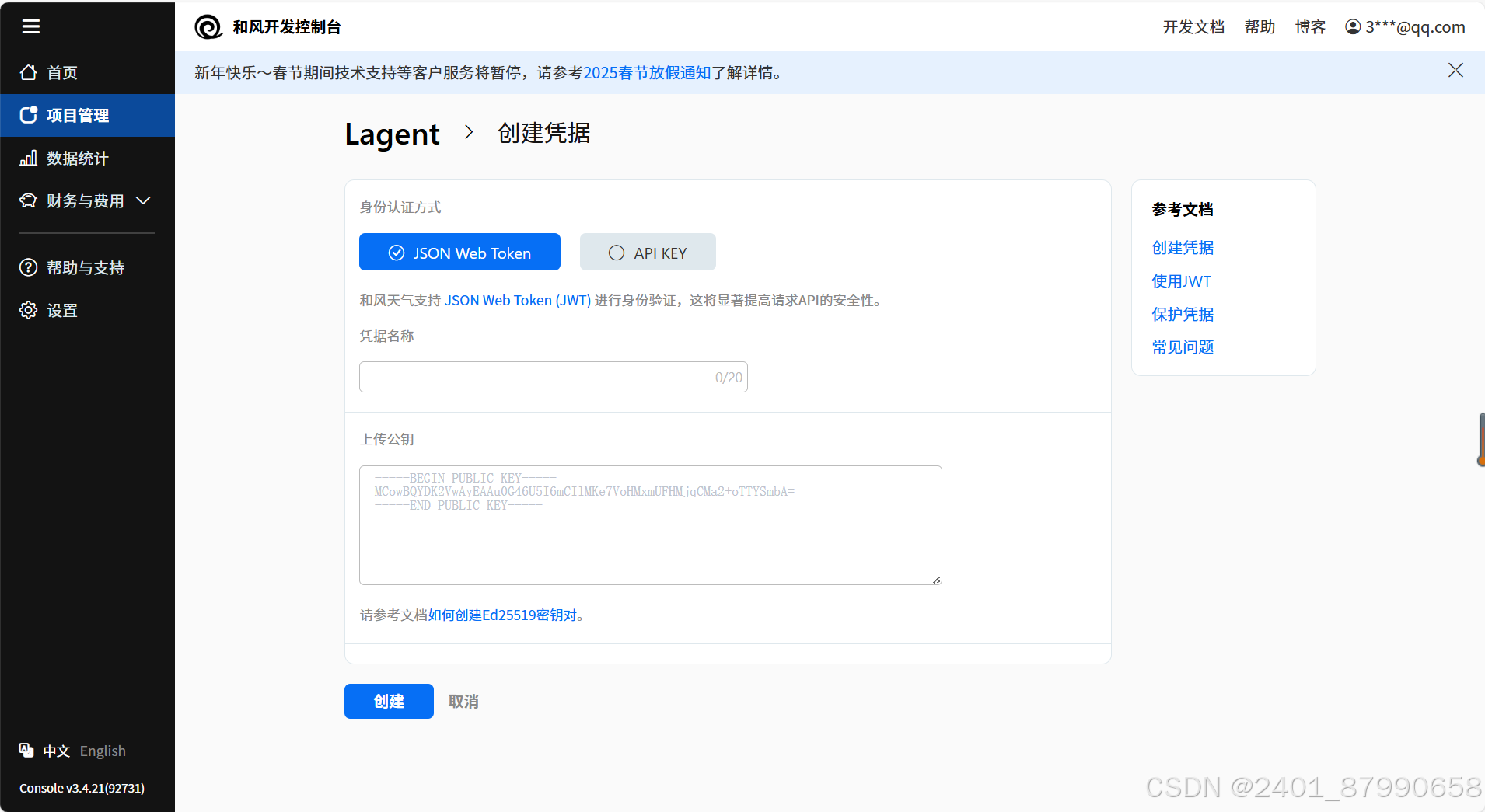
Task: Switch language to English
Action: pyautogui.click(x=103, y=751)
